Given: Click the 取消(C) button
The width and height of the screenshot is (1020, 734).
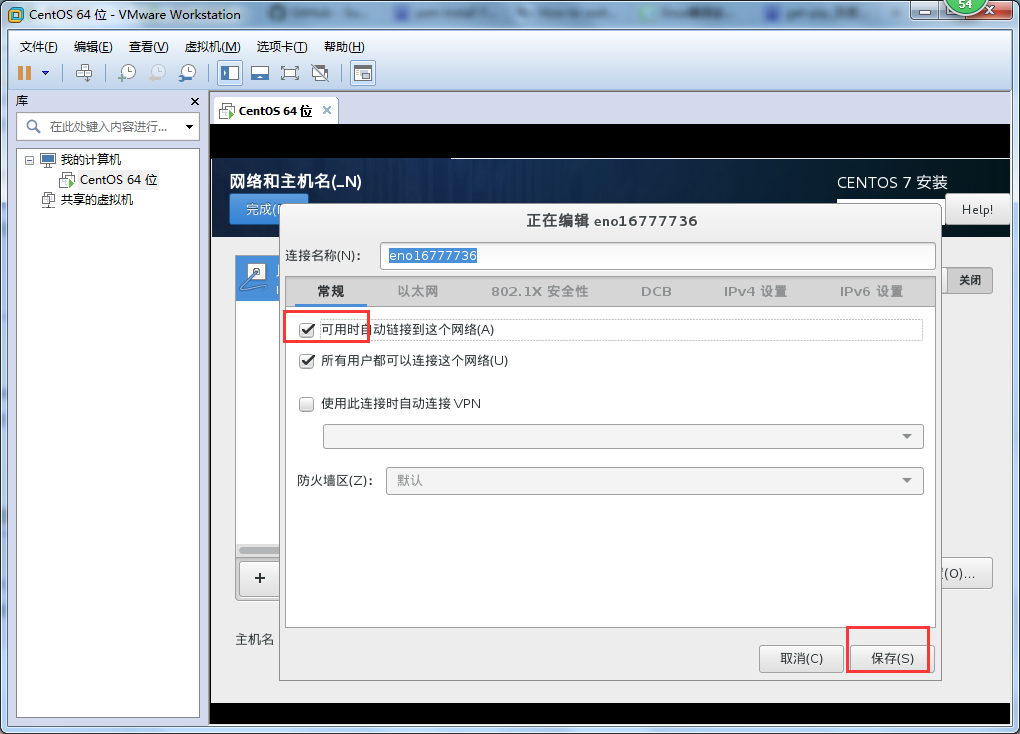Looking at the screenshot, I should [801, 659].
